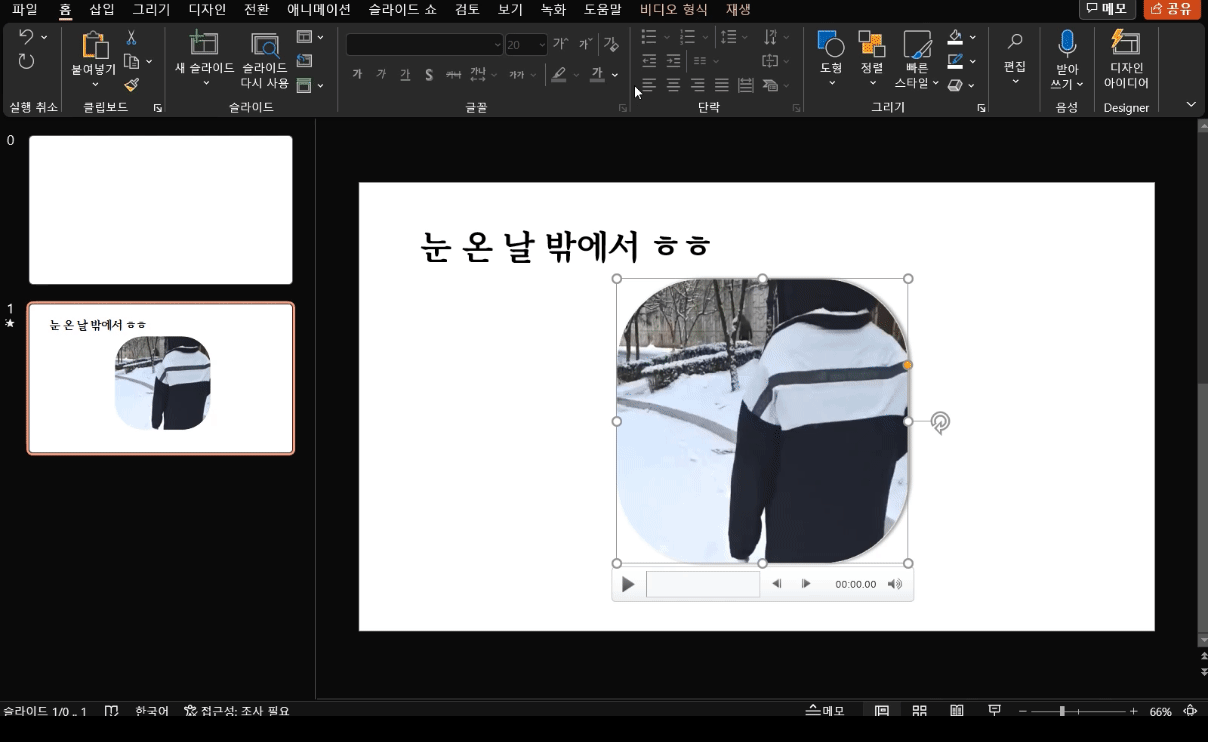Open the font dialog launcher

[623, 107]
